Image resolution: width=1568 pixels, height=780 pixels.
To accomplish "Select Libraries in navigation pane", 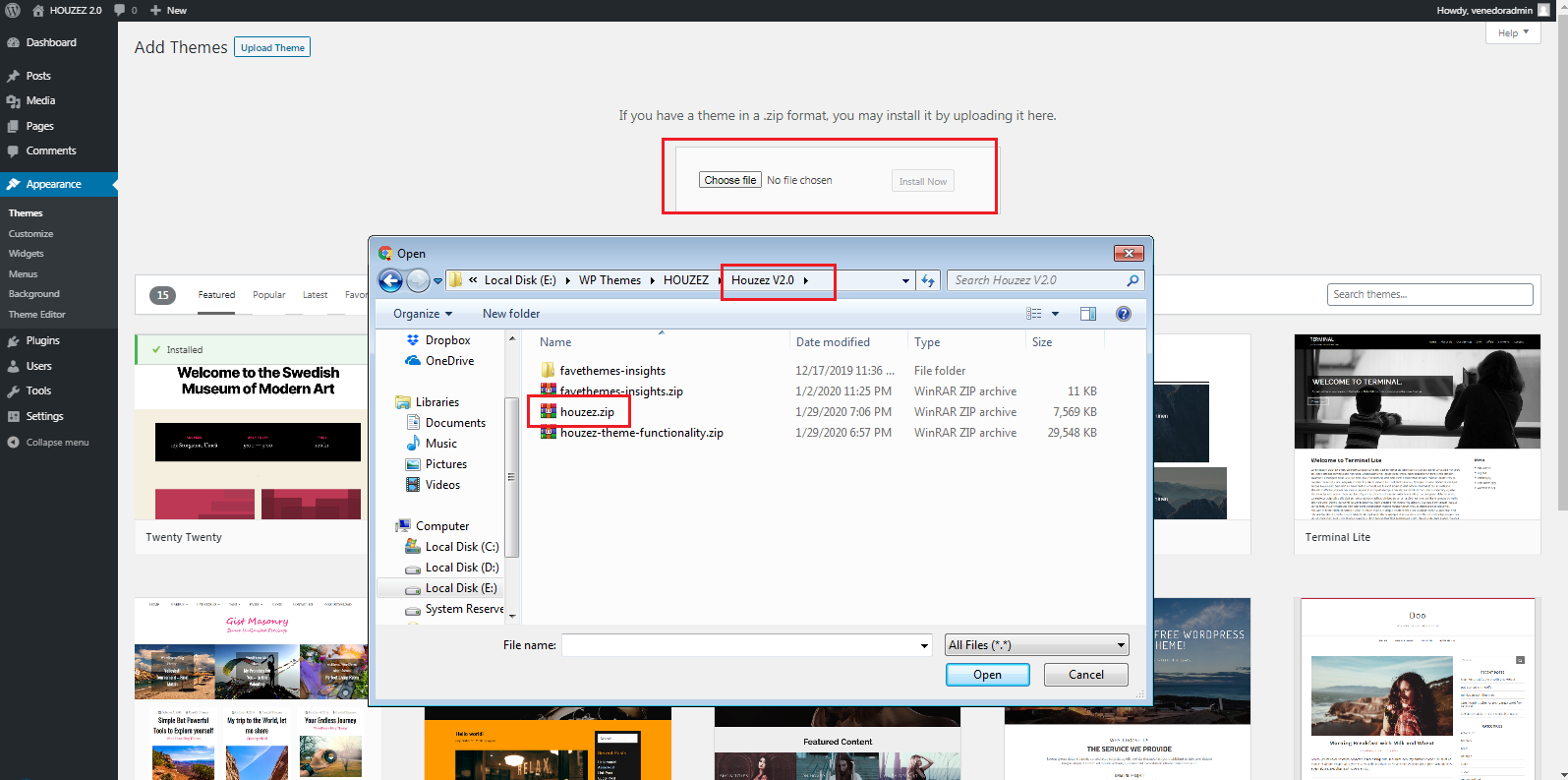I will (436, 402).
